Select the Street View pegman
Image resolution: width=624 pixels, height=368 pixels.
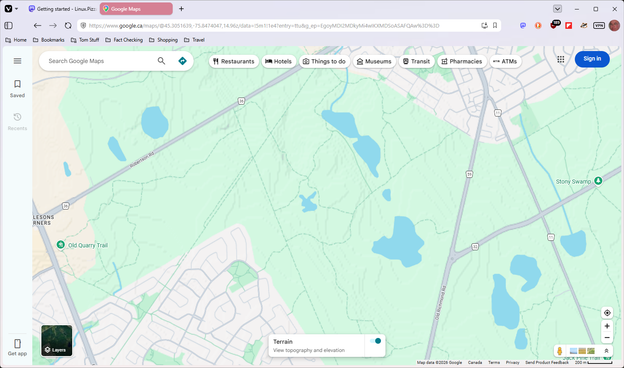tap(560, 351)
